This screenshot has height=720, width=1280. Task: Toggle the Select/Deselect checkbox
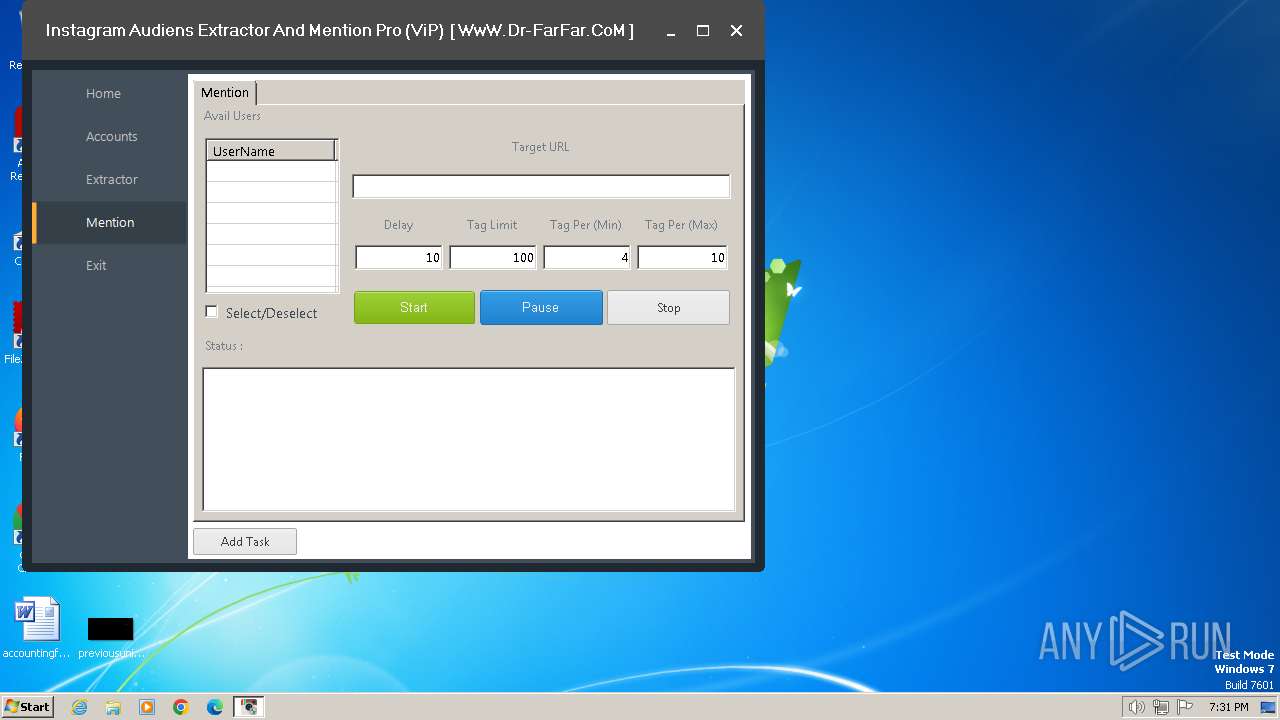pyautogui.click(x=211, y=312)
